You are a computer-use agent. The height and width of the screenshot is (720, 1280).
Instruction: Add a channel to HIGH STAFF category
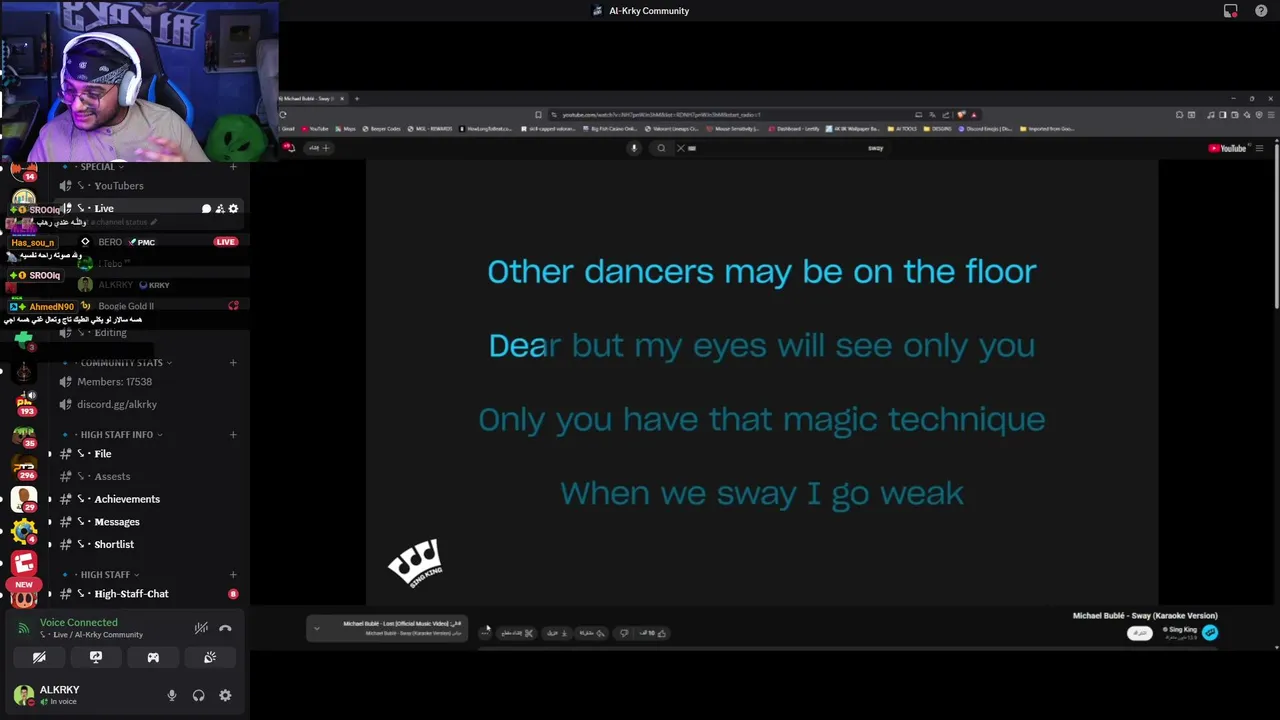pyautogui.click(x=233, y=574)
